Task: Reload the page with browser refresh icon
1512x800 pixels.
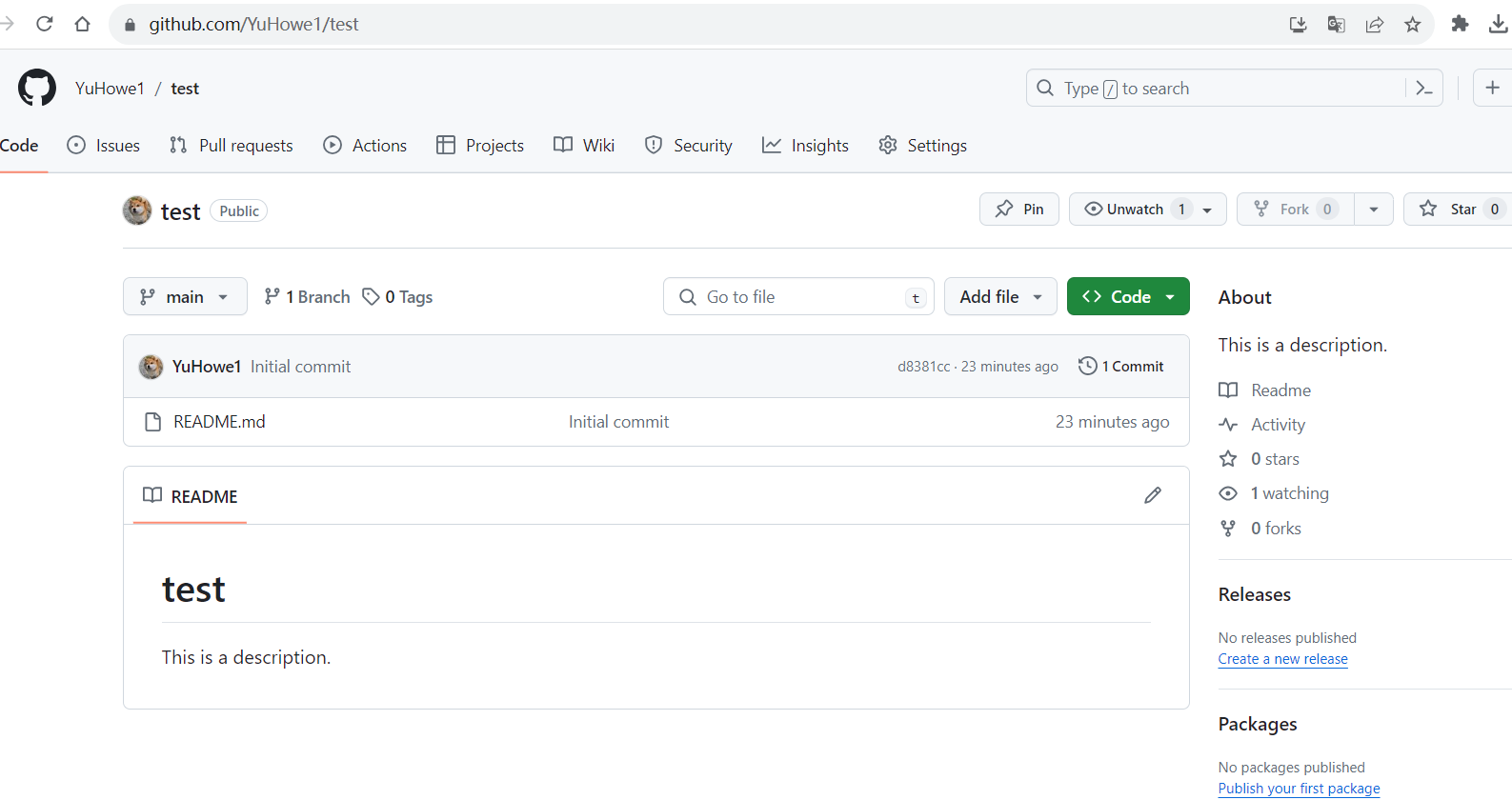Action: coord(44,24)
